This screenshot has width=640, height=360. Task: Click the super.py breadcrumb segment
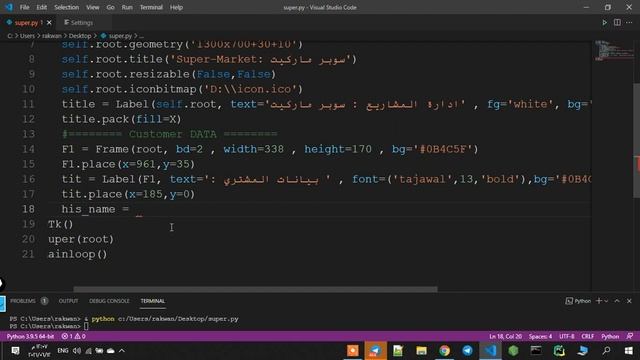120,36
